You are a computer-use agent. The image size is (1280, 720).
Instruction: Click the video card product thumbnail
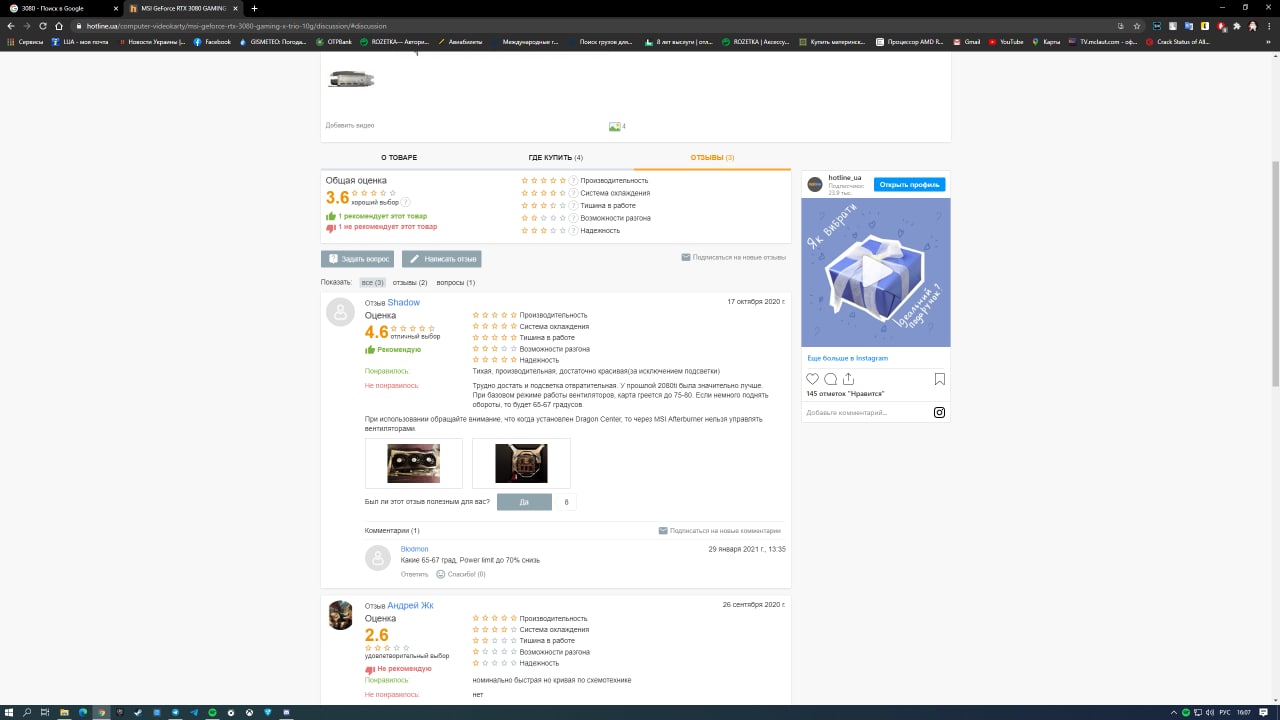[x=351, y=79]
